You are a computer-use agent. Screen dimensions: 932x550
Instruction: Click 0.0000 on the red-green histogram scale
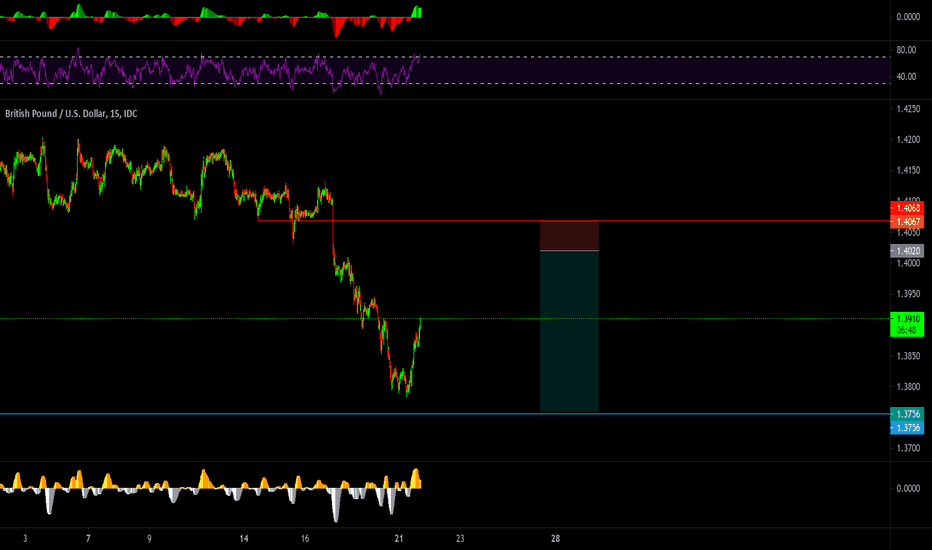pos(908,17)
